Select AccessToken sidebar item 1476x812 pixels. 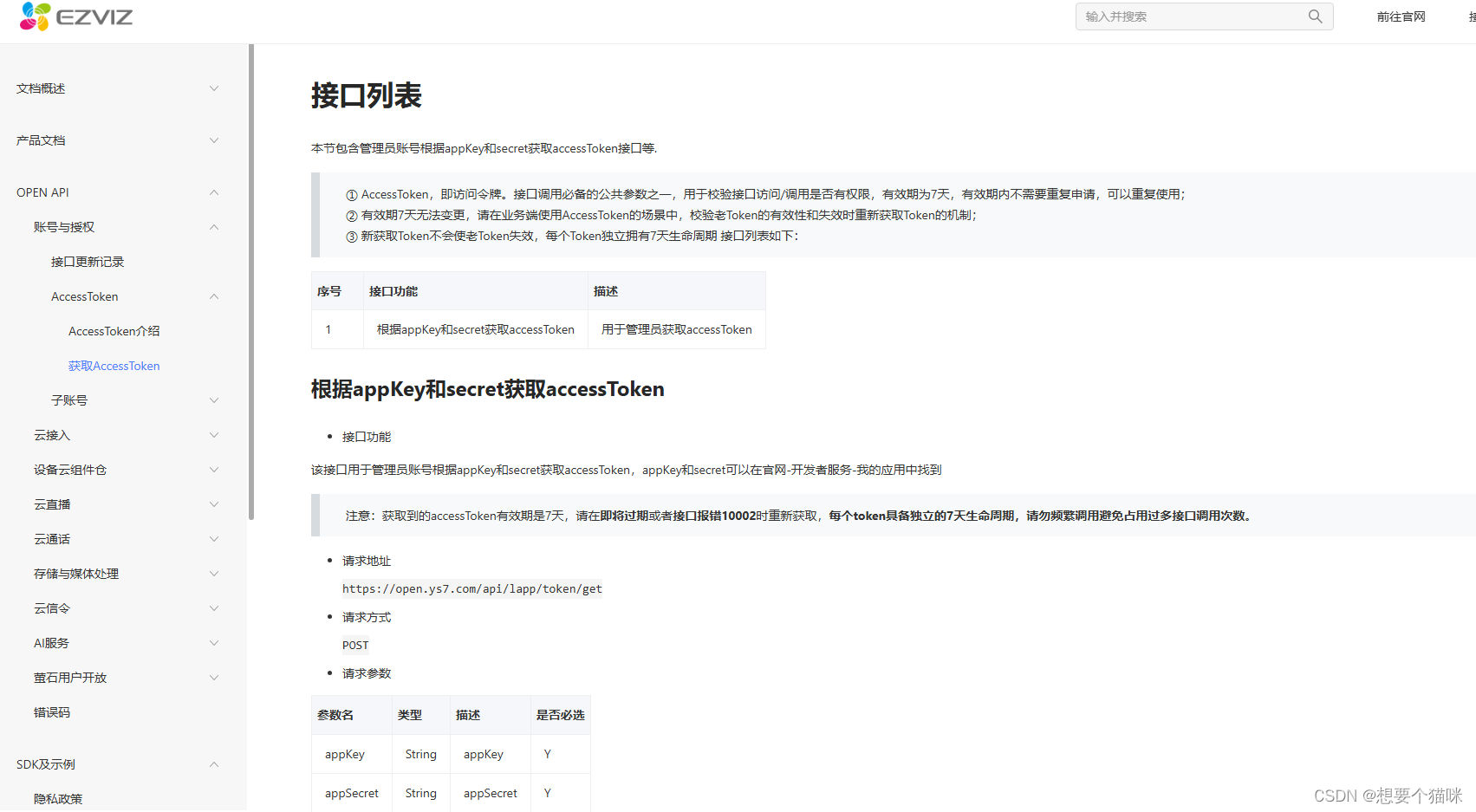point(85,296)
